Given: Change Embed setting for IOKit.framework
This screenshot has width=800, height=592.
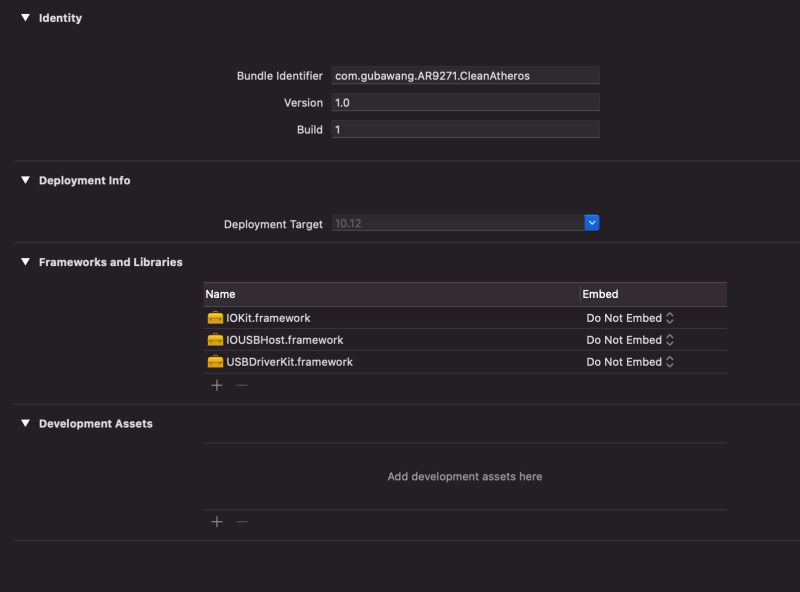Looking at the screenshot, I should [x=630, y=316].
